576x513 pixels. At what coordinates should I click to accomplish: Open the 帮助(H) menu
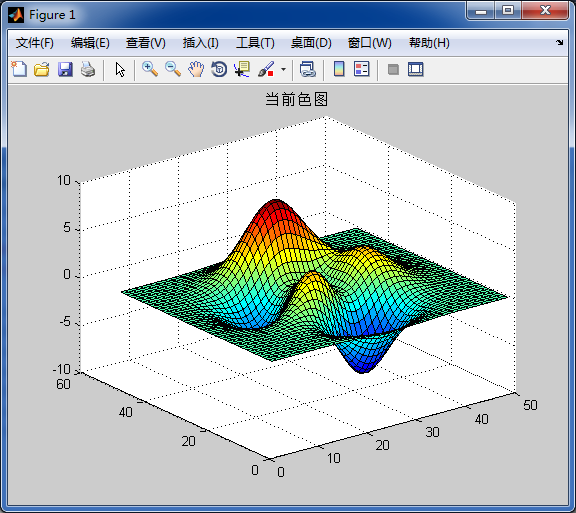coord(429,43)
